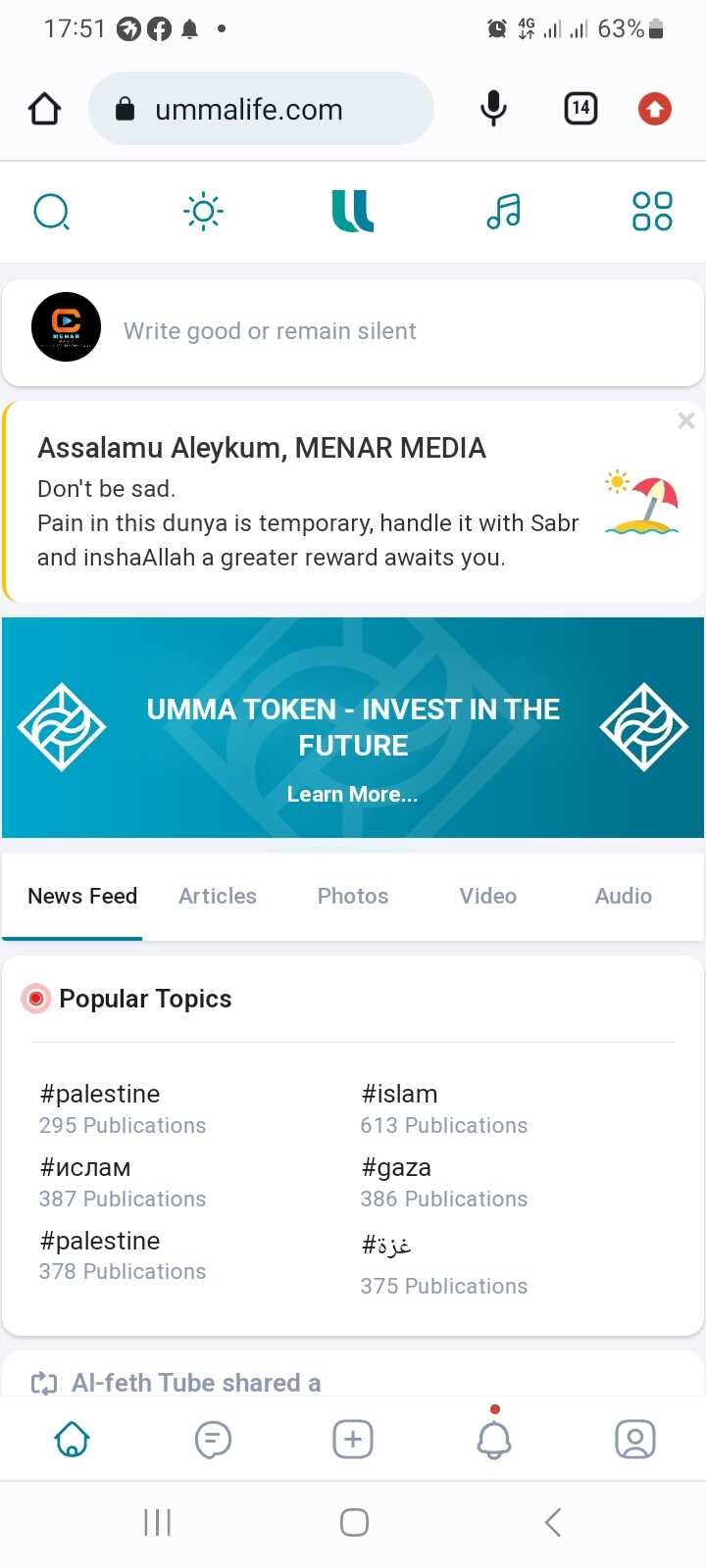This screenshot has width=706, height=1568.
Task: Toggle light theme sun icon
Action: point(203,211)
